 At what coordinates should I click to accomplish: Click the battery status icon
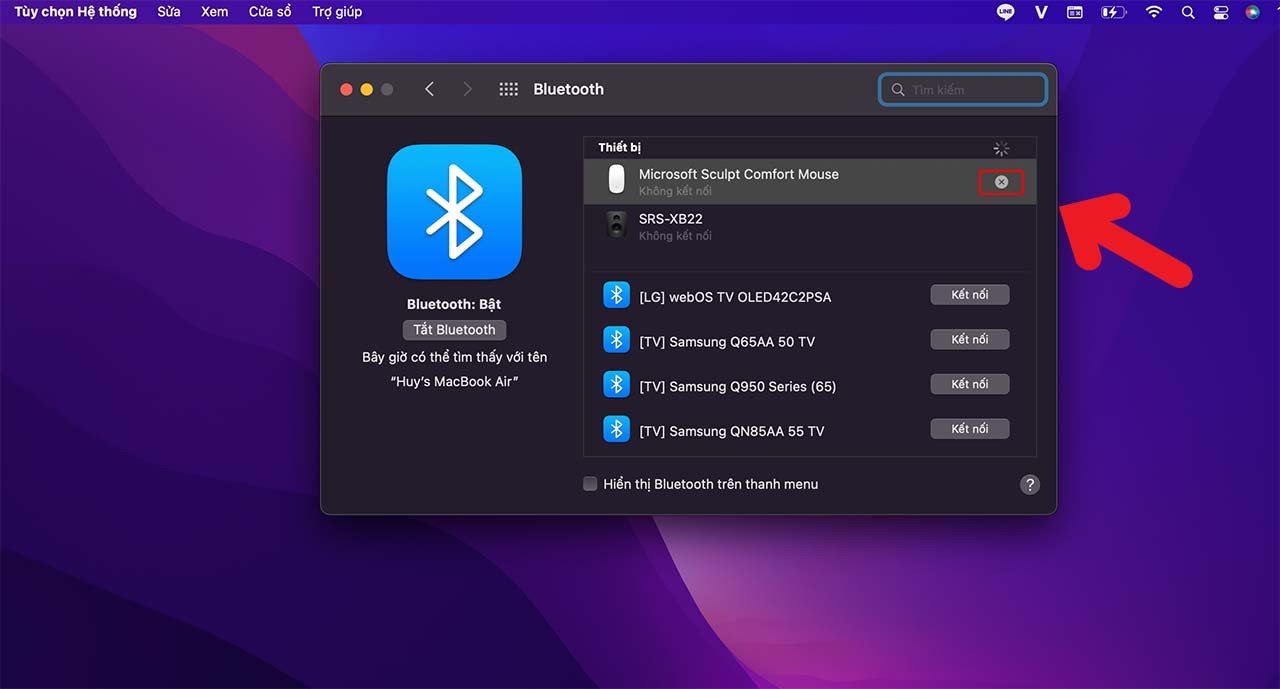point(1113,12)
